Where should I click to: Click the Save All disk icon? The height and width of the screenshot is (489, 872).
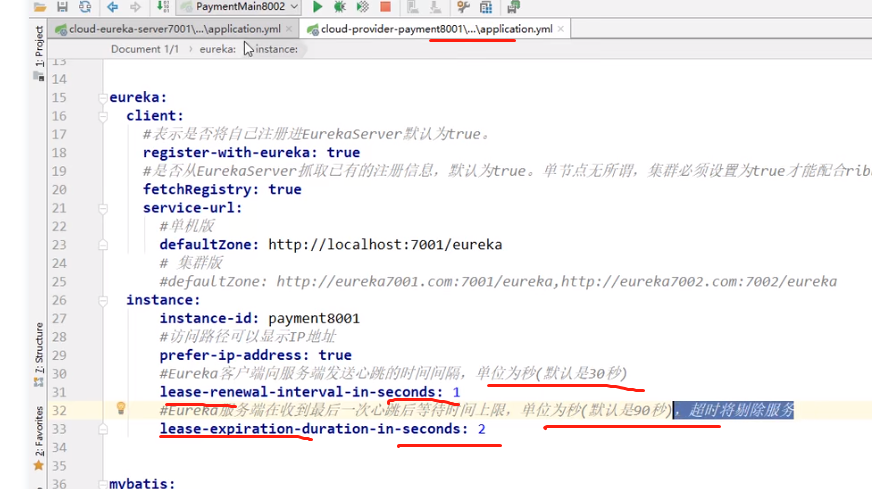coord(62,7)
